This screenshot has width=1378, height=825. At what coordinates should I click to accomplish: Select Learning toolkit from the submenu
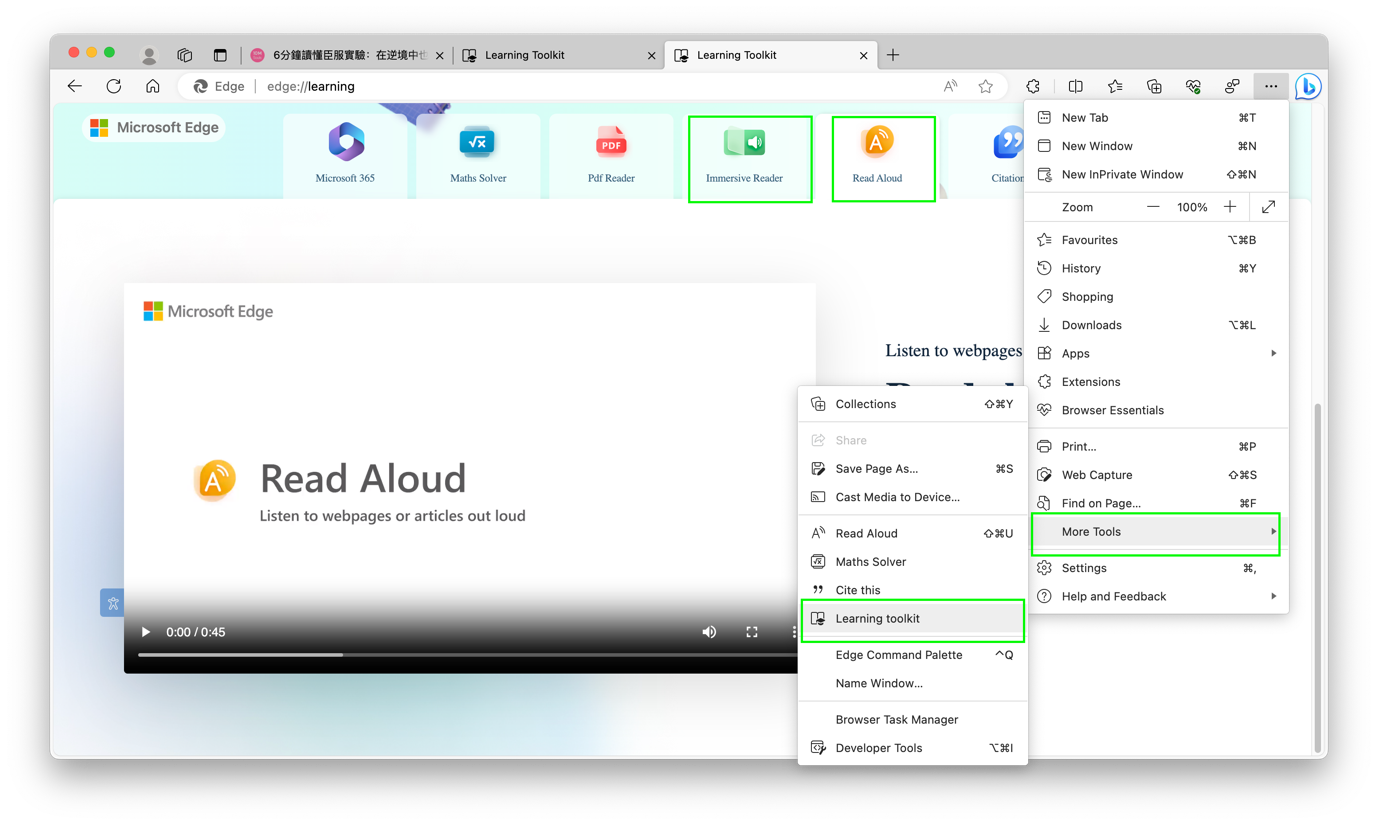pyautogui.click(x=912, y=619)
